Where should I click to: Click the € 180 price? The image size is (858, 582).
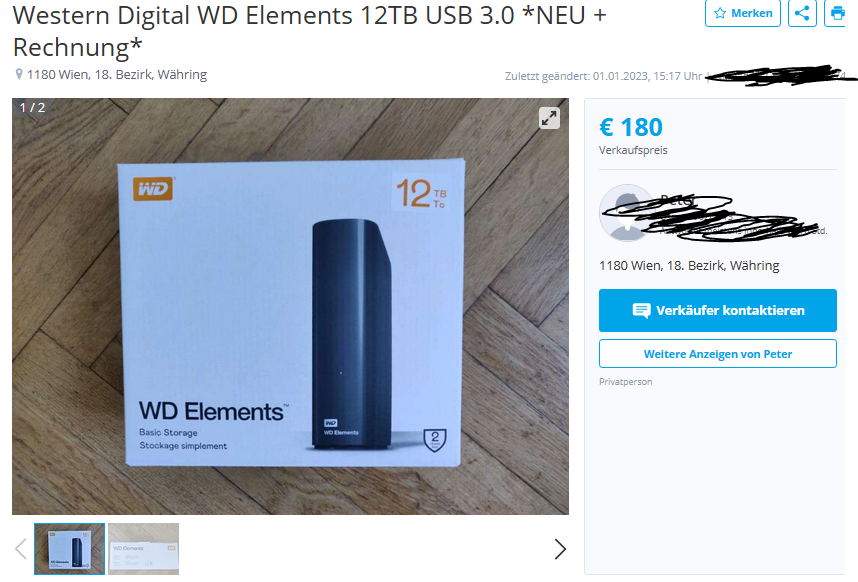coord(631,127)
